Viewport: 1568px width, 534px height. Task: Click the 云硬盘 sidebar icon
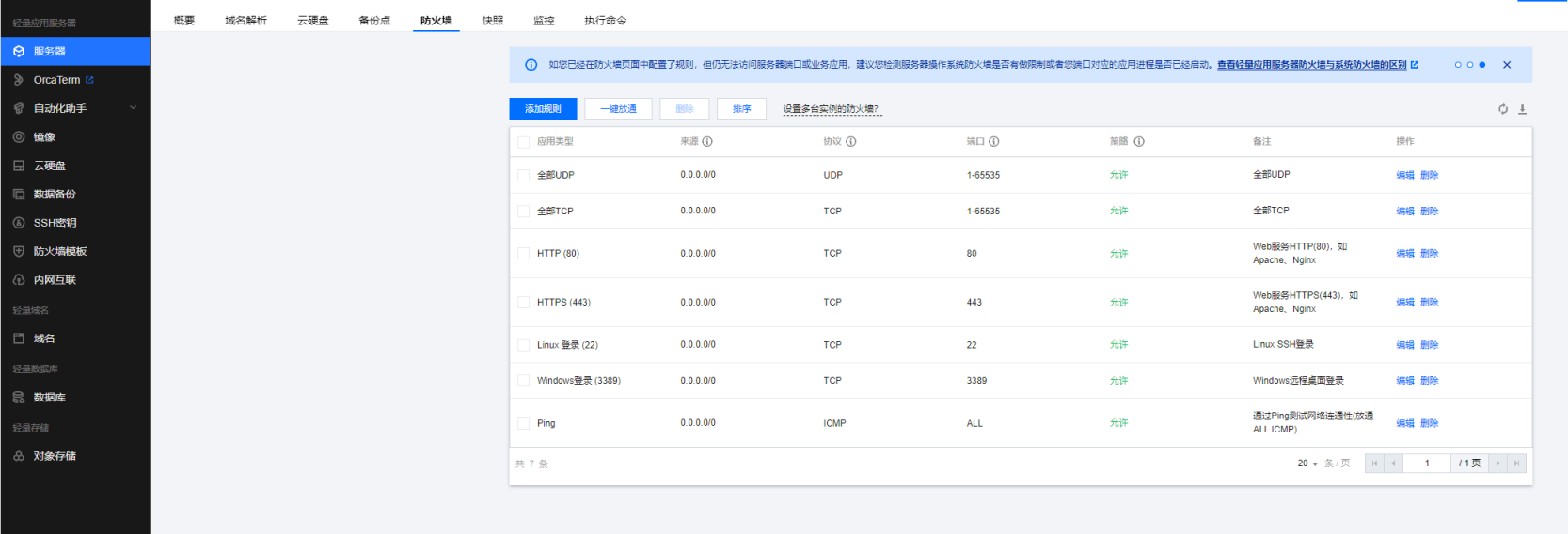point(19,165)
